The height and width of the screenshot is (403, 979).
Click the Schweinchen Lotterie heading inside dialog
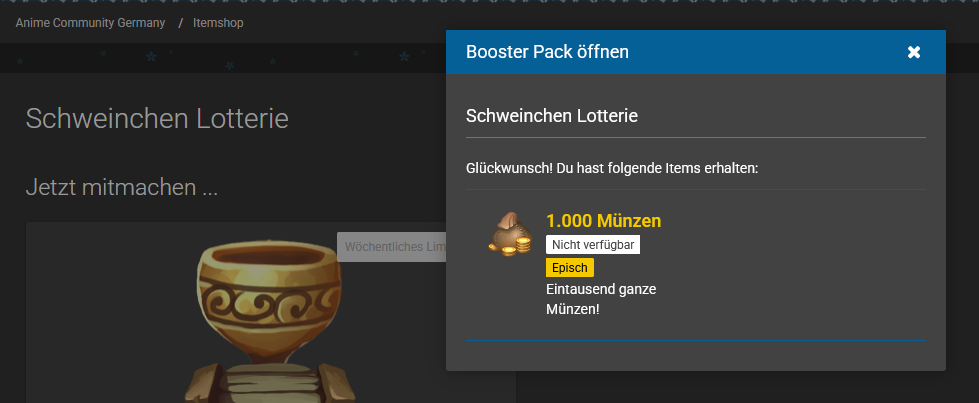click(x=552, y=116)
